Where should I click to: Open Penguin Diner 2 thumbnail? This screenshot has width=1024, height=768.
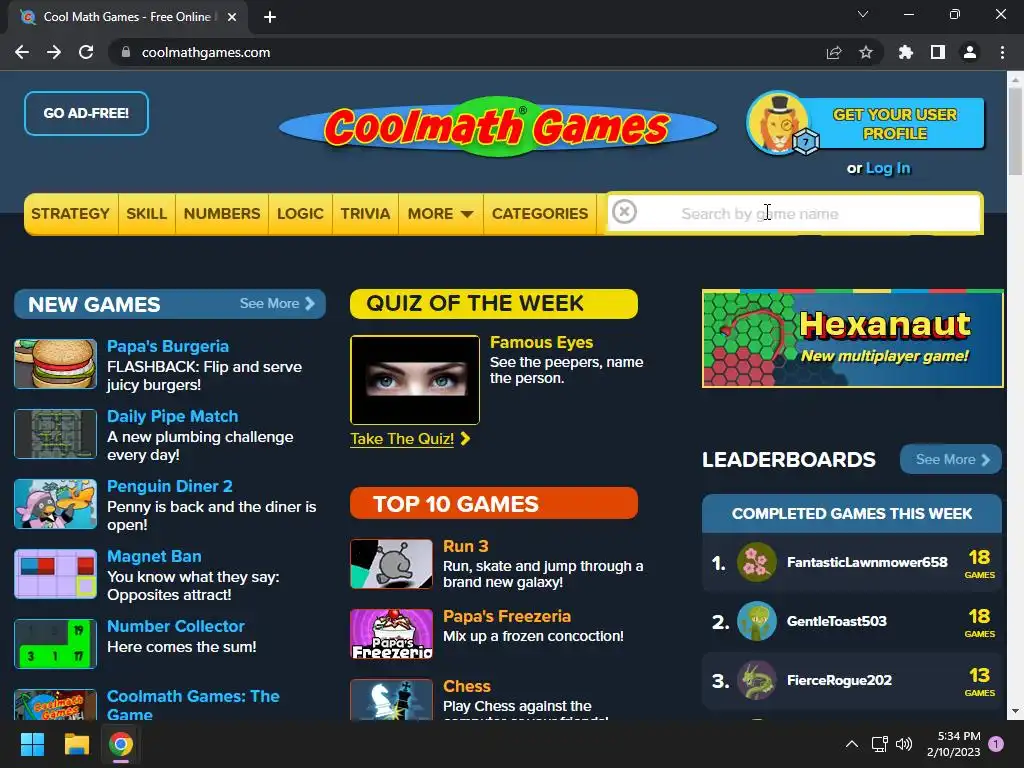tap(56, 504)
